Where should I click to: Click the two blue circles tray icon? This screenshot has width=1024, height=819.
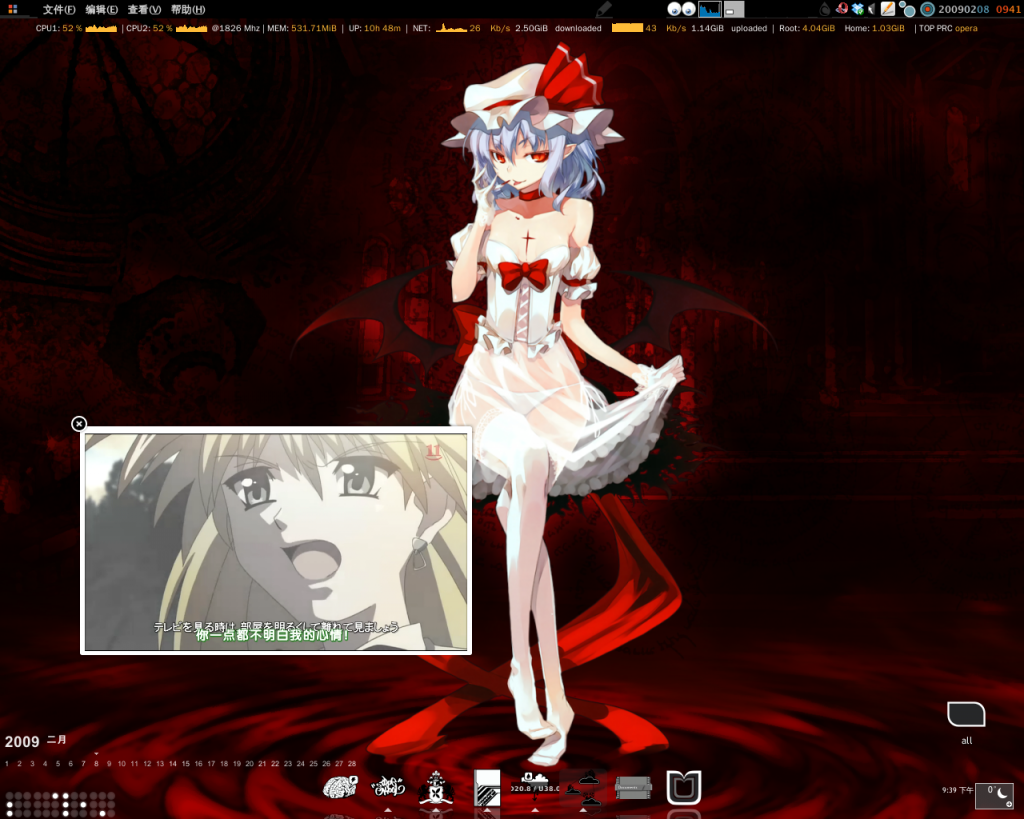(906, 8)
